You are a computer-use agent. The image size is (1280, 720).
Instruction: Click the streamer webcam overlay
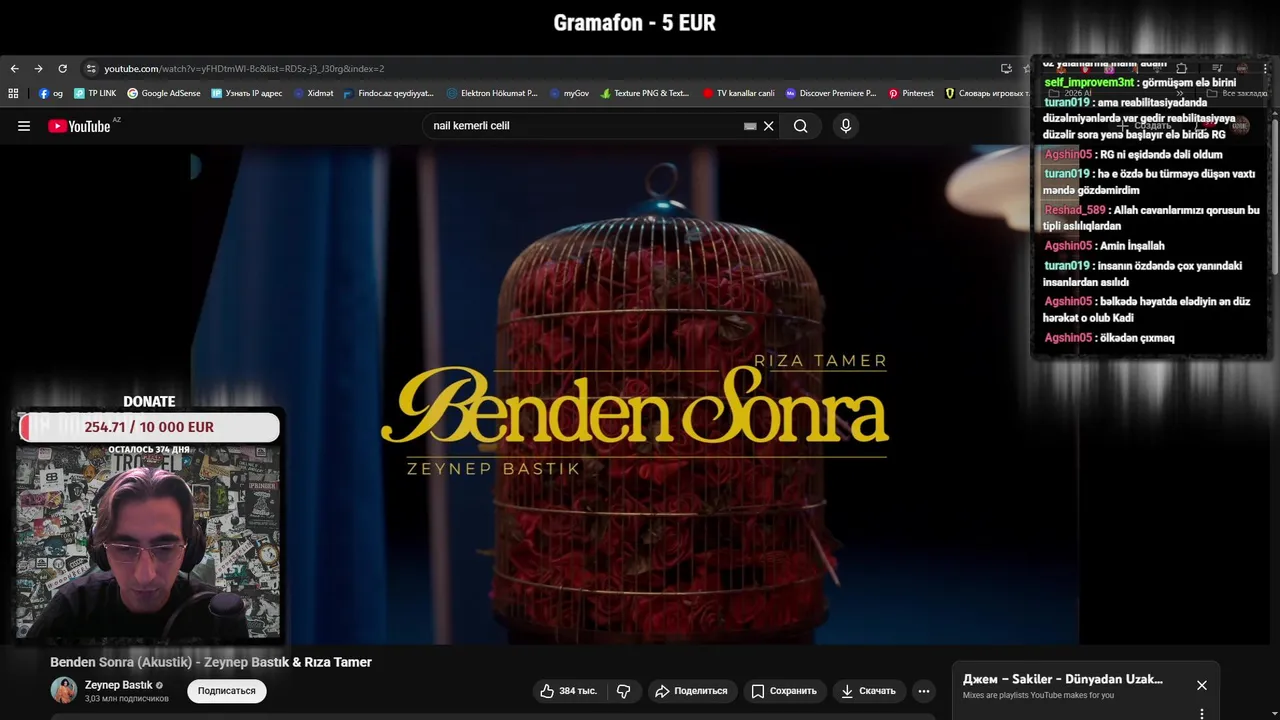[149, 541]
